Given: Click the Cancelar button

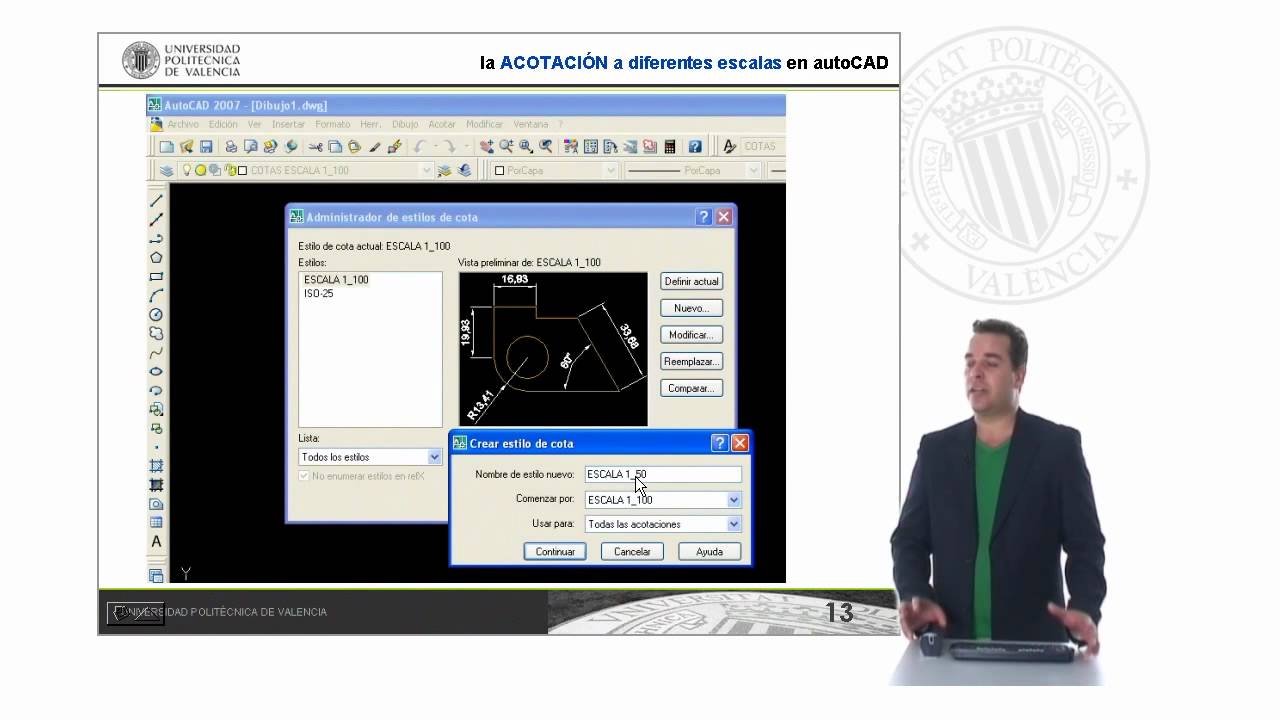Looking at the screenshot, I should coord(632,551).
